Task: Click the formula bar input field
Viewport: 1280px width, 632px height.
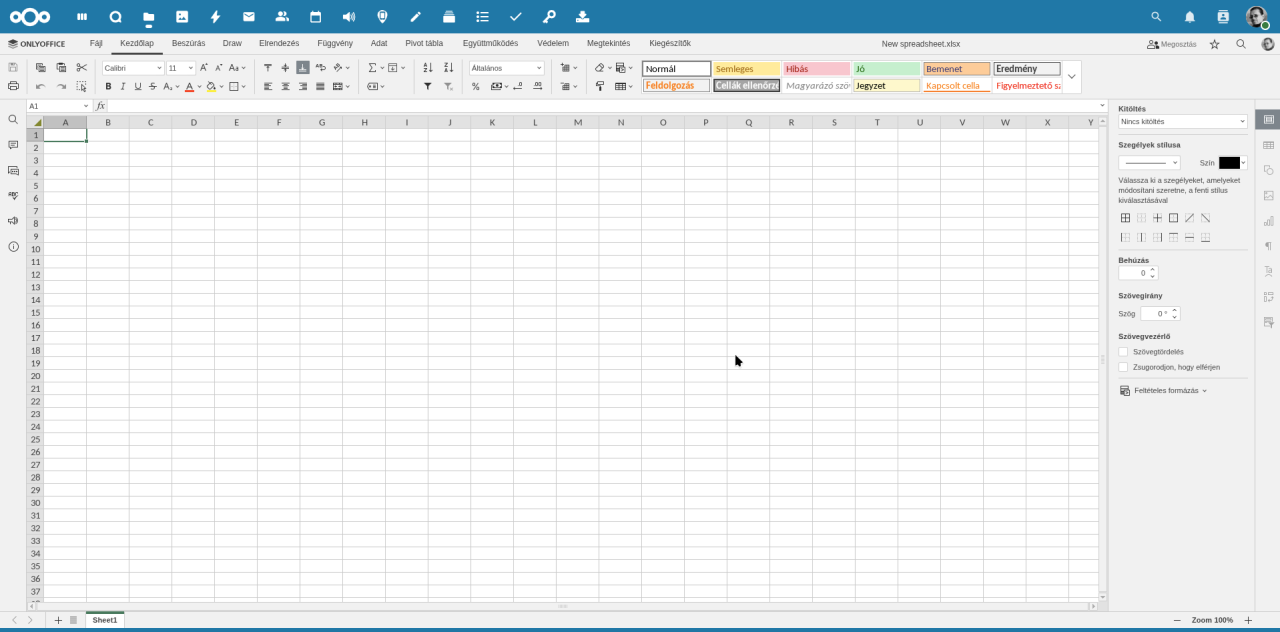Action: click(x=600, y=106)
